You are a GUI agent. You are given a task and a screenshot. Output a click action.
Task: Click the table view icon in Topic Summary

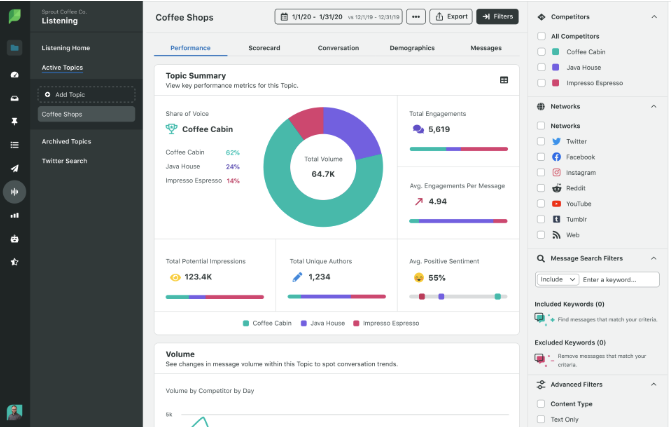(504, 80)
